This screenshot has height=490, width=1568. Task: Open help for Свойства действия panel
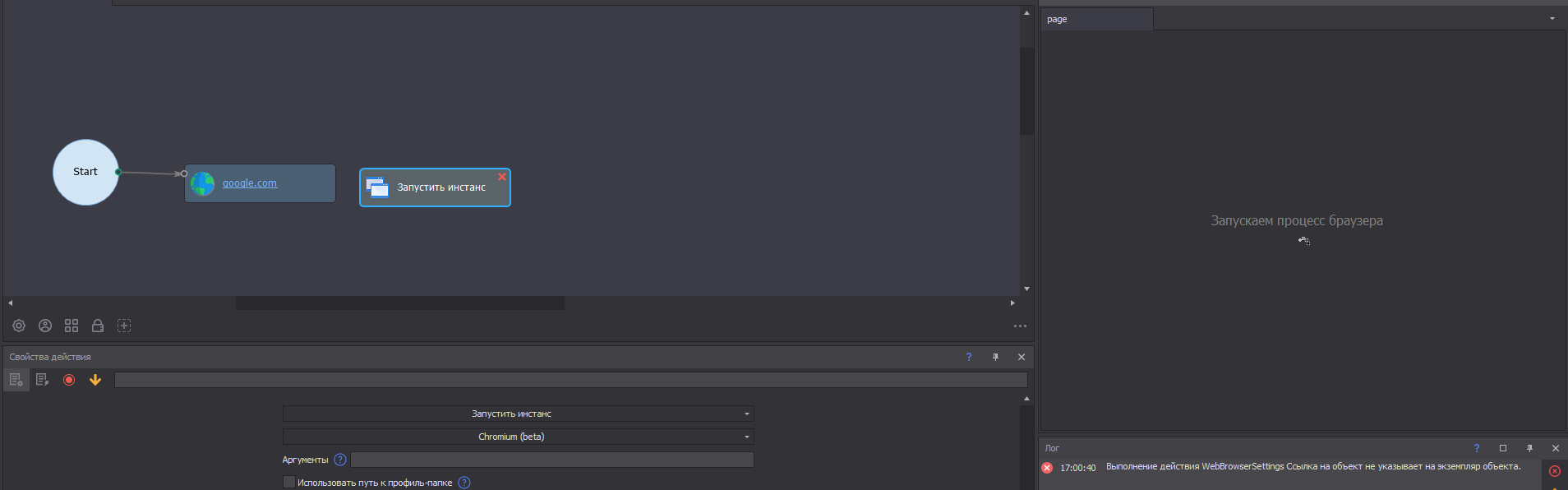[969, 357]
